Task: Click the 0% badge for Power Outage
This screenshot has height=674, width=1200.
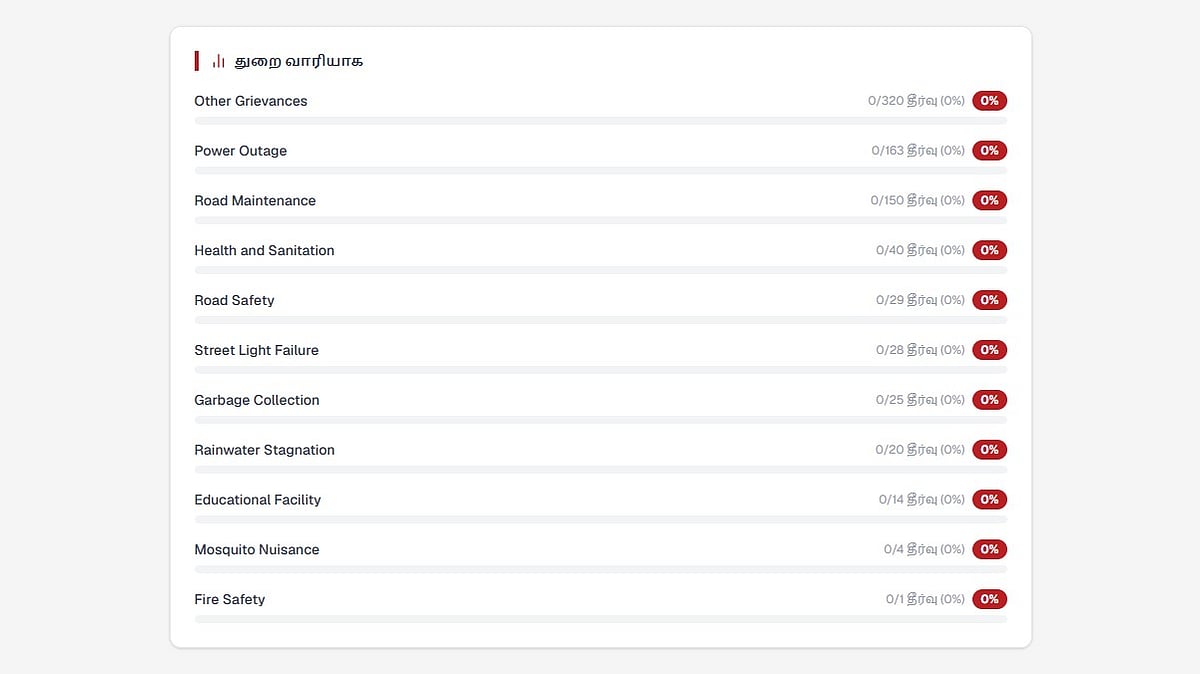Action: point(989,151)
